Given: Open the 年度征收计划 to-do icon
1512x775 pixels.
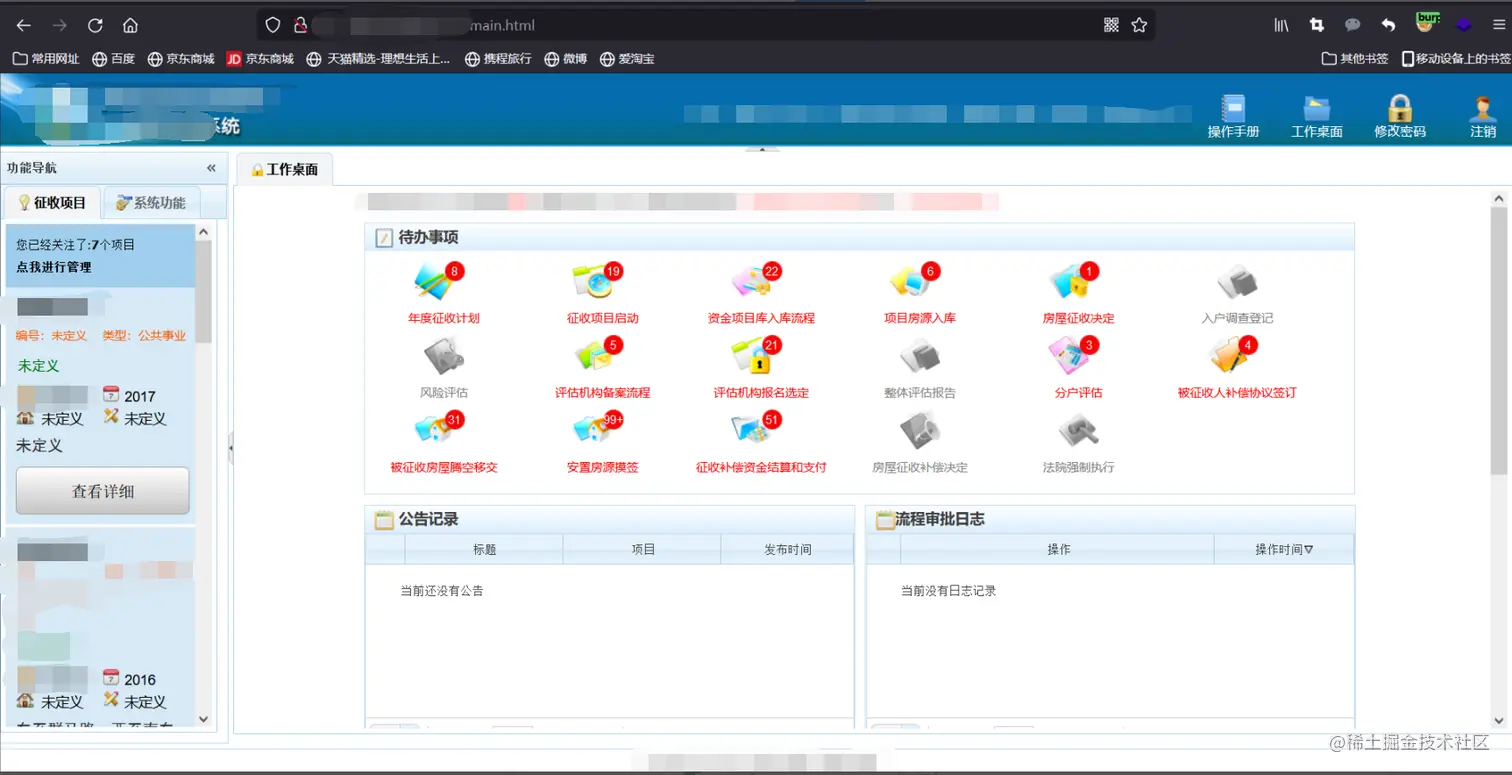Looking at the screenshot, I should coord(437,282).
